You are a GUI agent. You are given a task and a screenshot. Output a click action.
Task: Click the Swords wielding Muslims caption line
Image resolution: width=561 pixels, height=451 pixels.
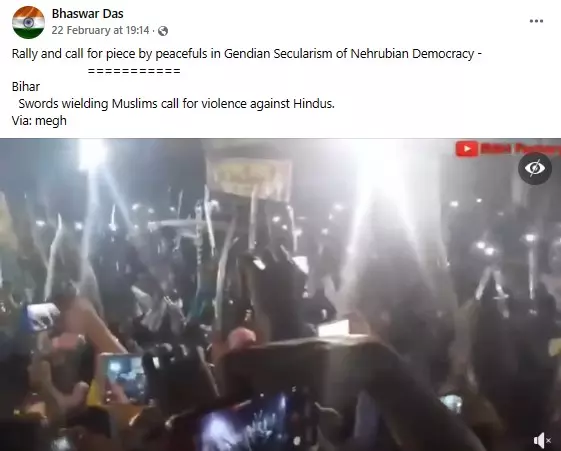click(176, 104)
